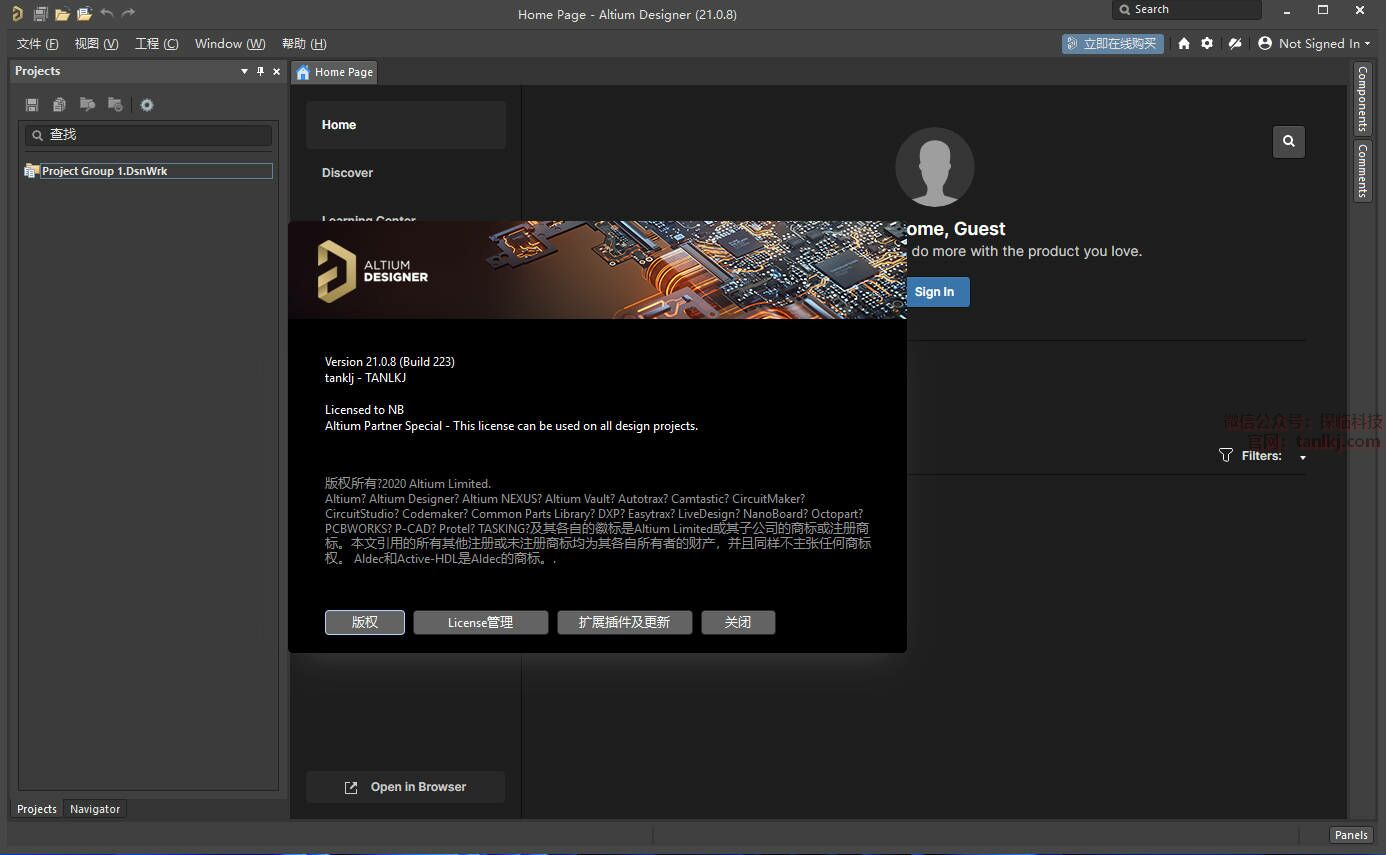Viewport: 1386px width, 855px height.
Task: Click the home icon in the top-right toolbar
Action: point(1184,44)
